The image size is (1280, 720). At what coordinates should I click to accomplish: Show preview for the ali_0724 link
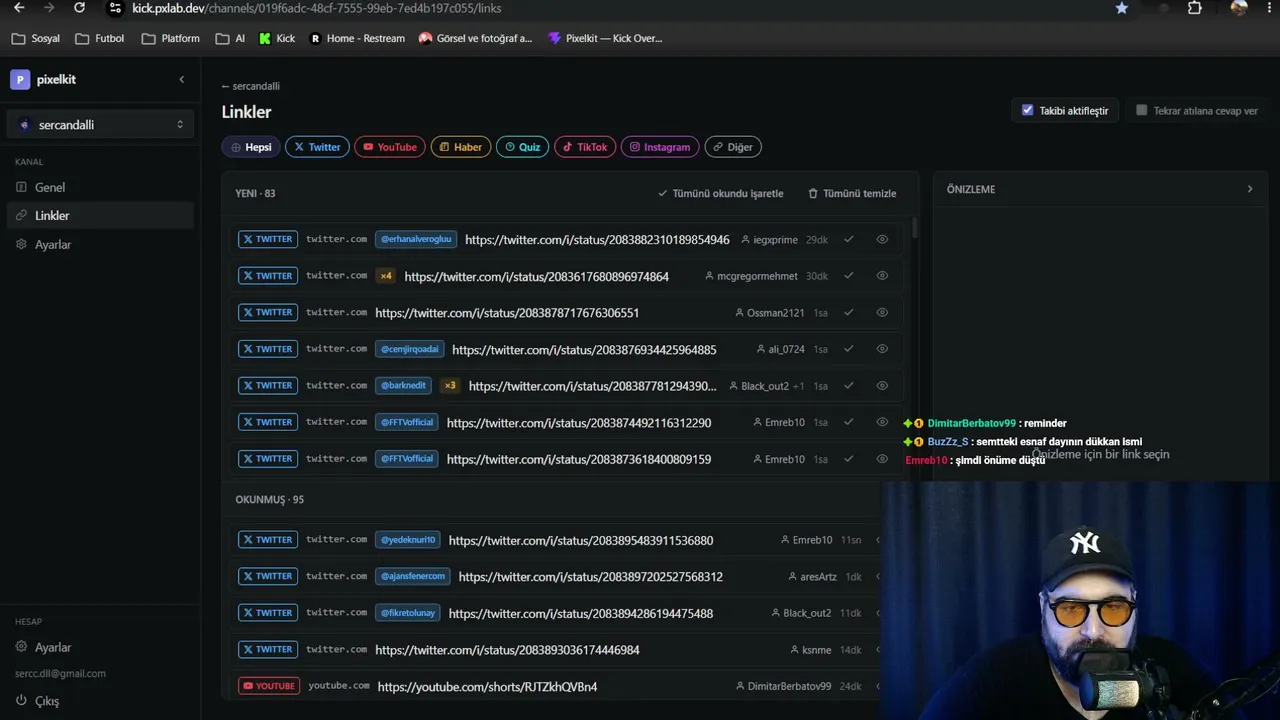tap(882, 349)
